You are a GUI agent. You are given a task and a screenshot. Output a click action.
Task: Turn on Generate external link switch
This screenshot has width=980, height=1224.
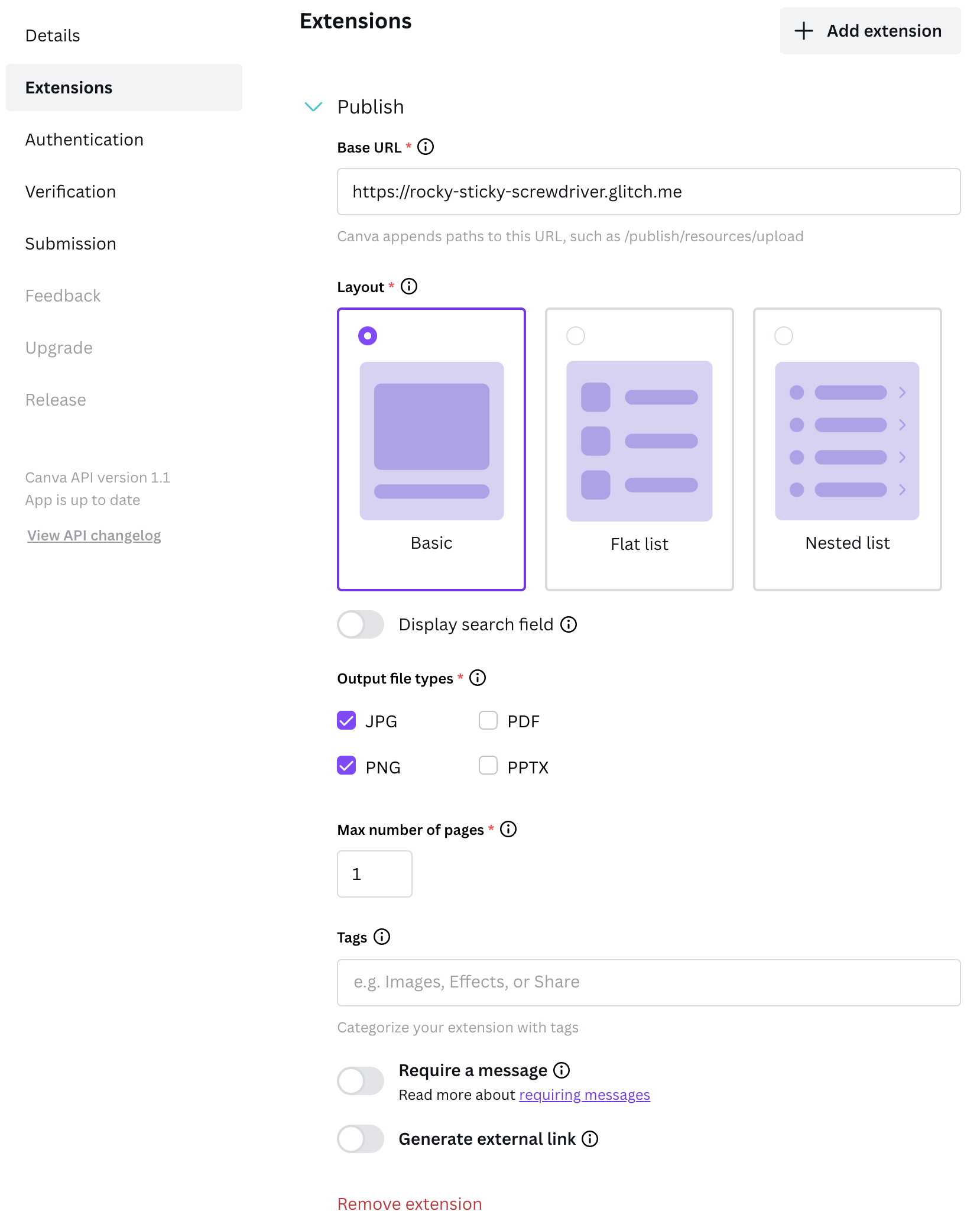pos(361,1139)
